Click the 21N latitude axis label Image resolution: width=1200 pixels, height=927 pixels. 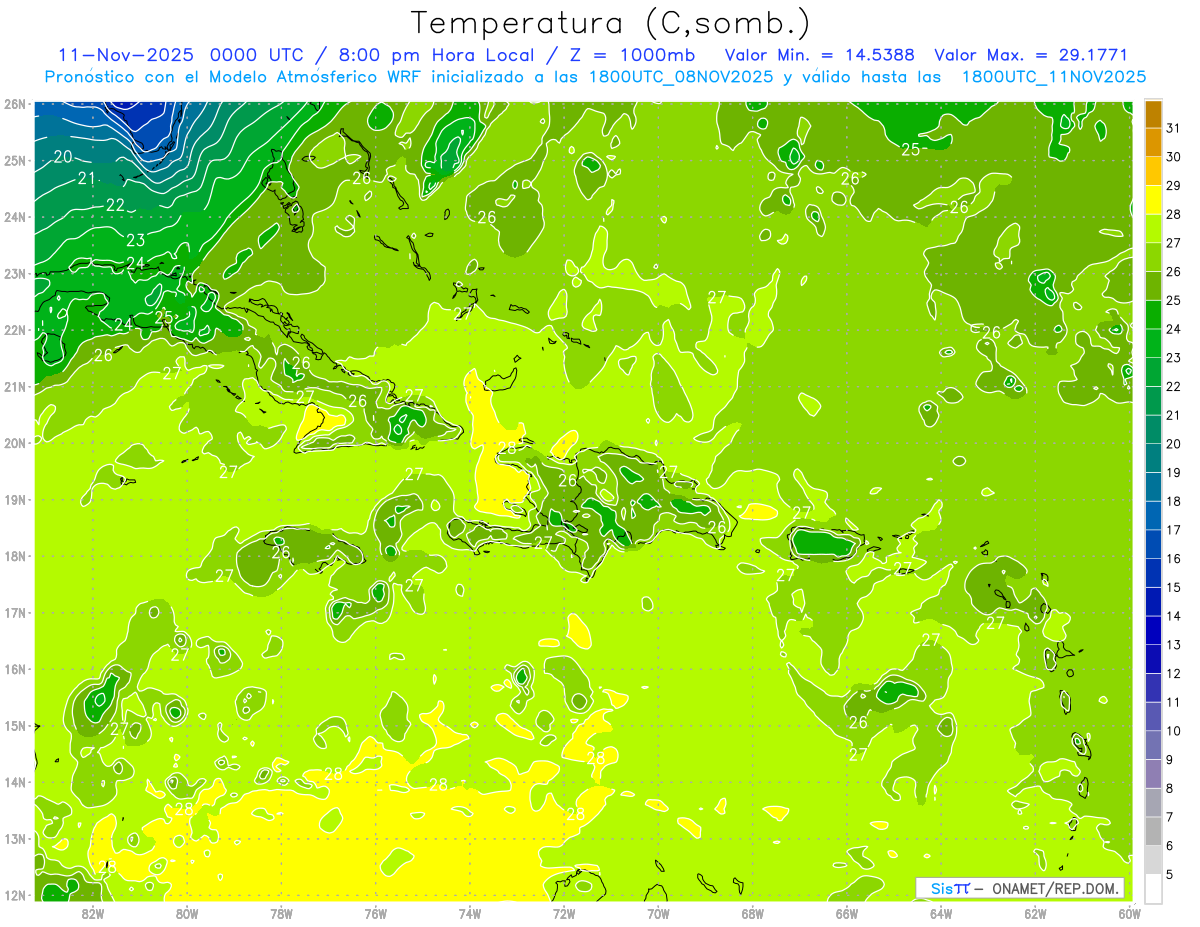pos(15,386)
